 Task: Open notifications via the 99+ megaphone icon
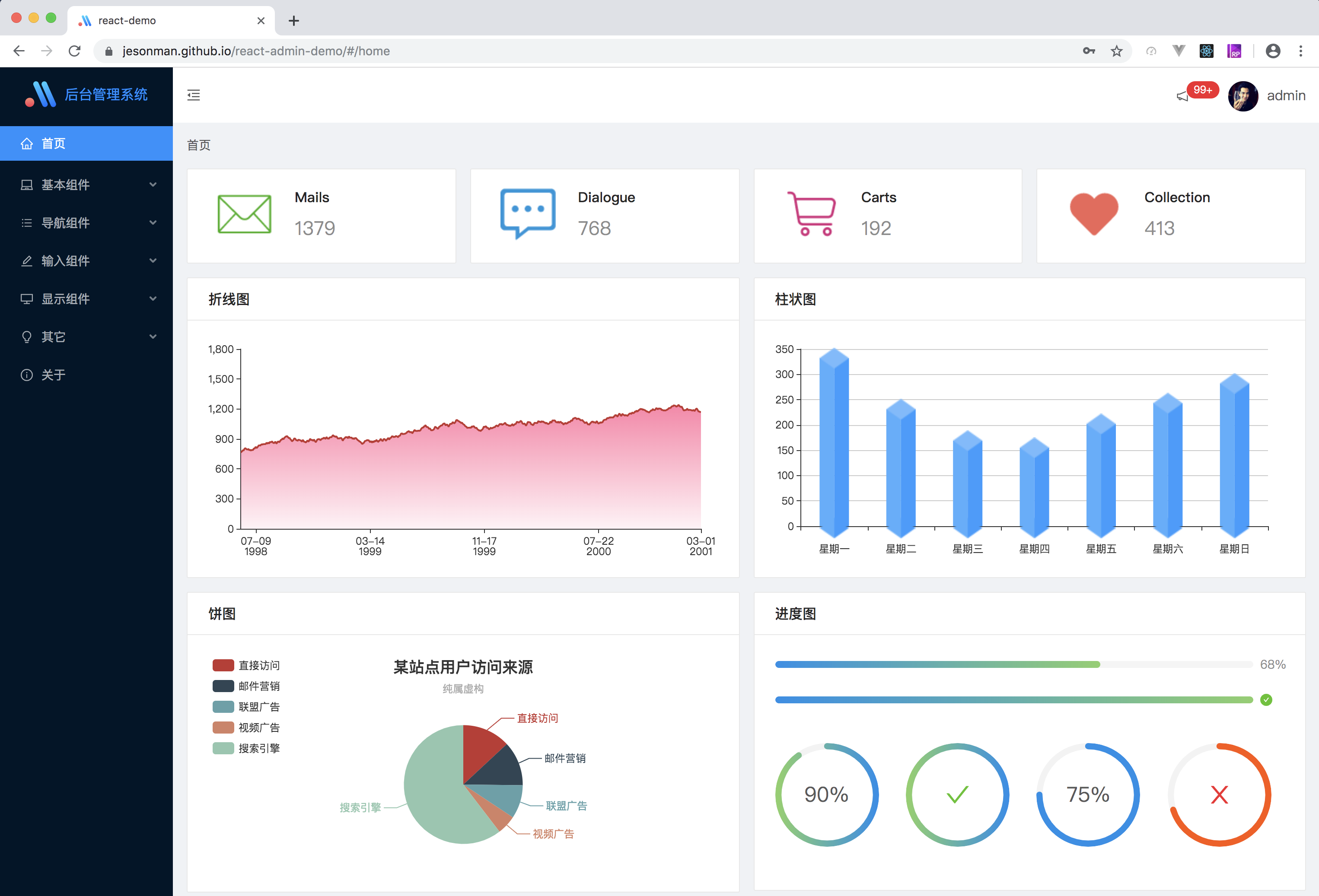tap(1183, 96)
